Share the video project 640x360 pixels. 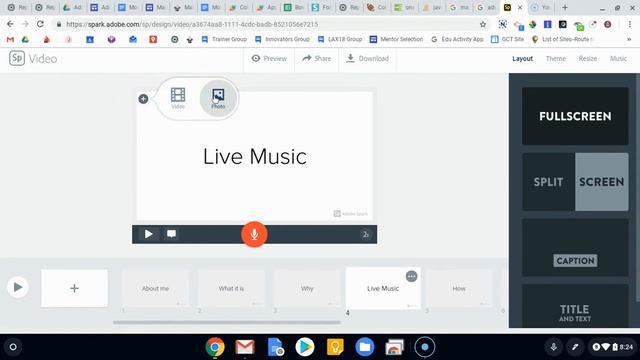click(316, 58)
